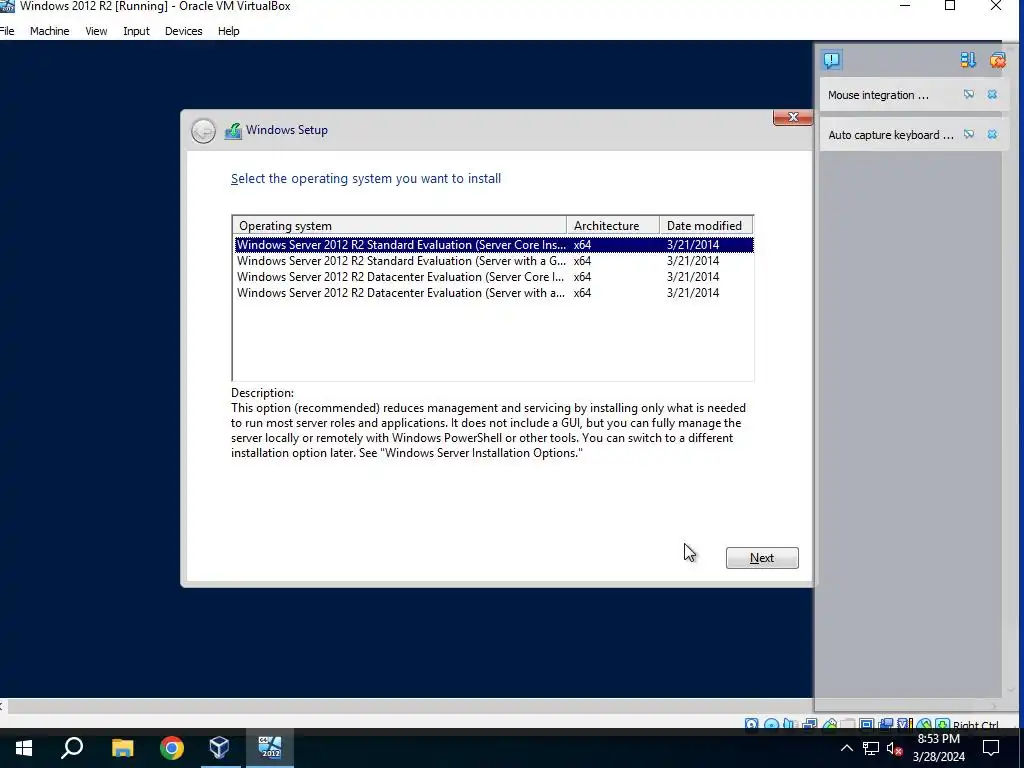Click the Next button in Windows Setup
Screen dimensions: 1024x768
[762, 558]
